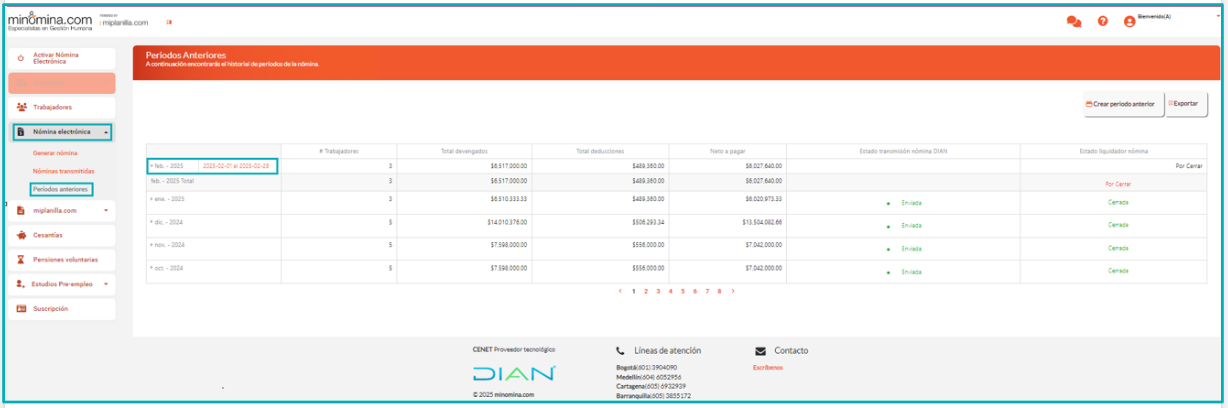Click the Pensiones voluntarias hourglass icon

pyautogui.click(x=21, y=259)
